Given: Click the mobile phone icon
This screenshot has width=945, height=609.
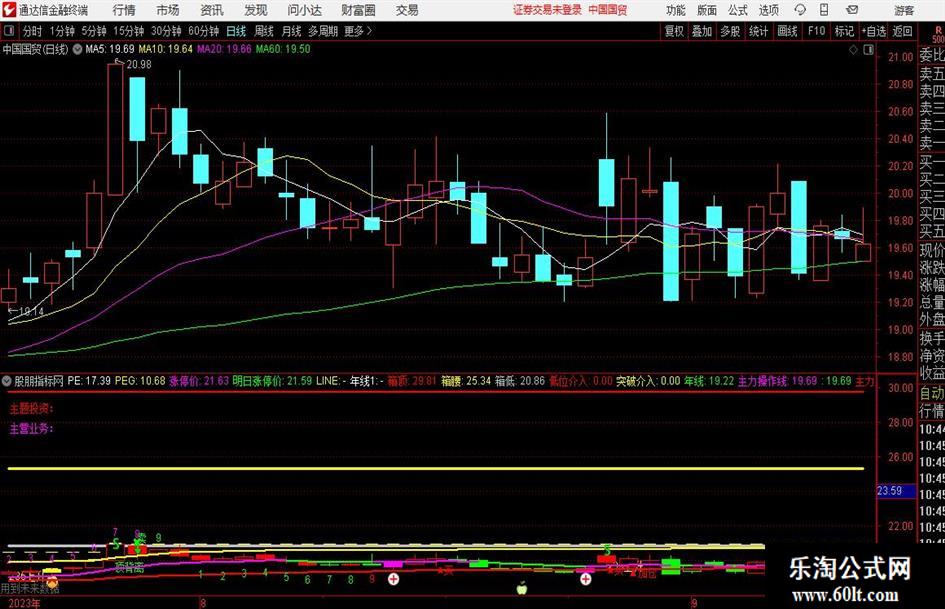Looking at the screenshot, I should coord(824,10).
